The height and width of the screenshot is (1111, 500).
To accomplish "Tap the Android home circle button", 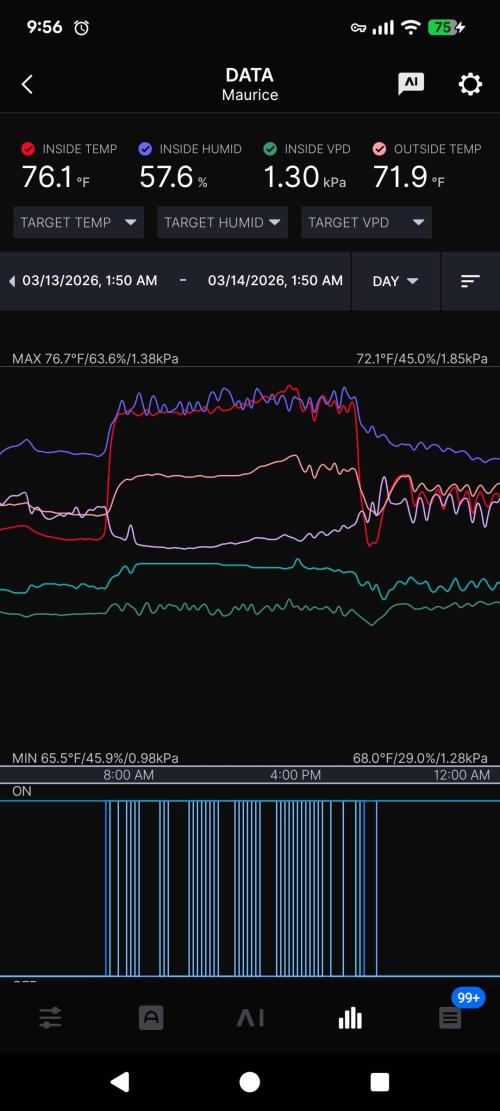I will tap(249, 1082).
